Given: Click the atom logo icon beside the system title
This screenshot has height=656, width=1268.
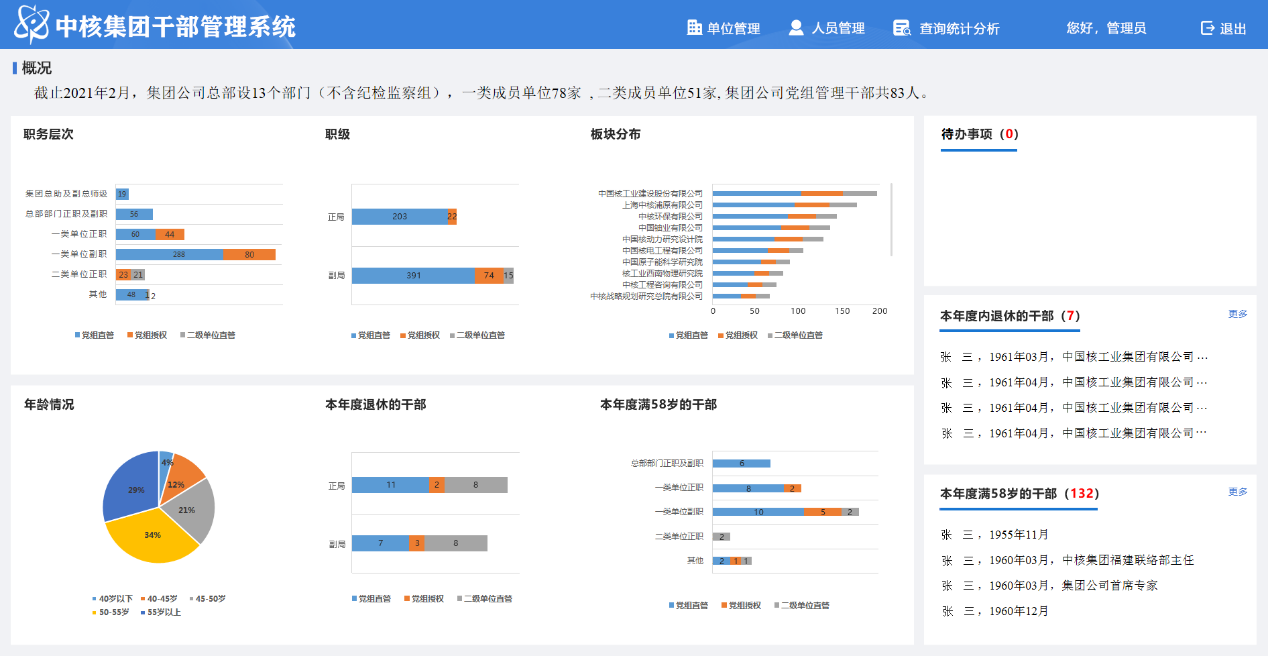Looking at the screenshot, I should click(x=31, y=24).
